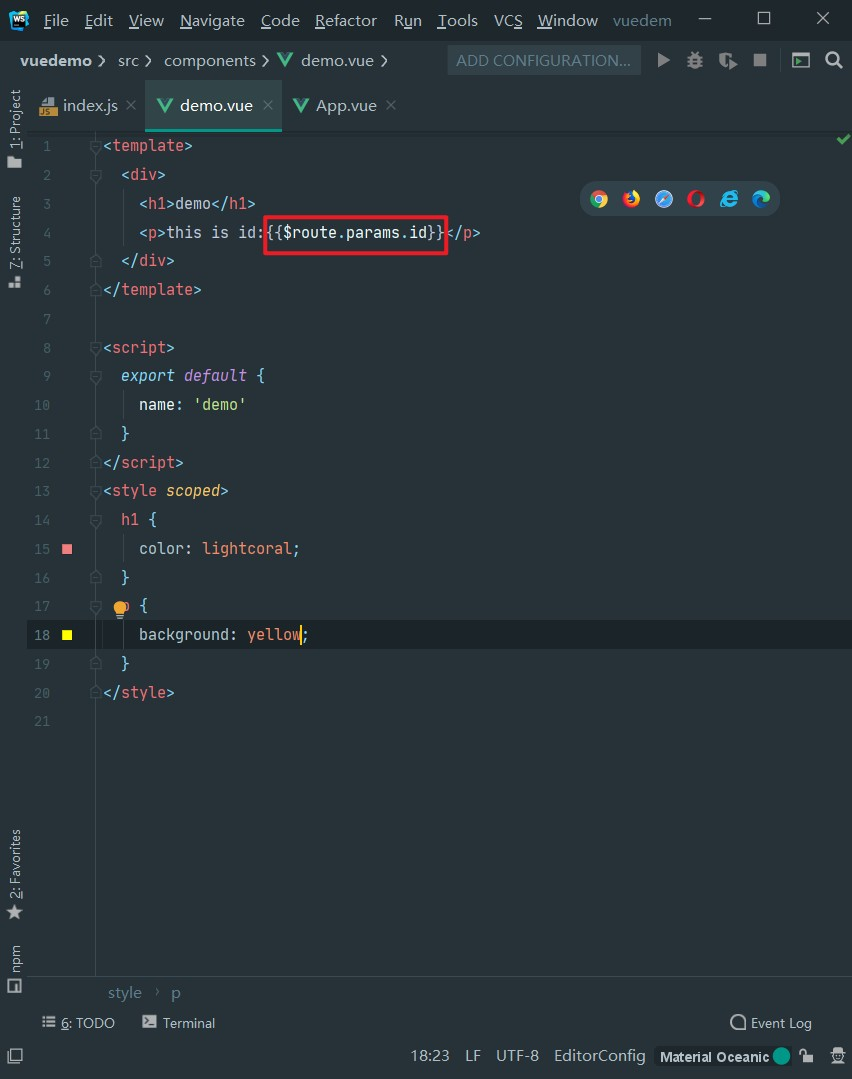Image resolution: width=852 pixels, height=1079 pixels.
Task: Change LF line separator setting
Action: coord(473,1056)
